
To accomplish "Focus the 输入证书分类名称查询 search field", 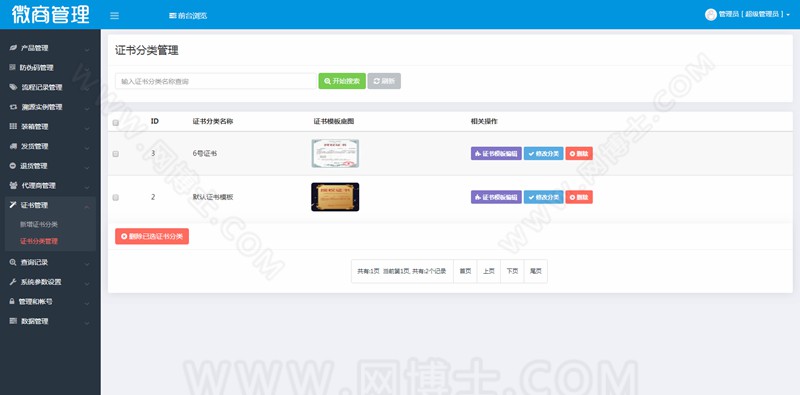I will [216, 81].
